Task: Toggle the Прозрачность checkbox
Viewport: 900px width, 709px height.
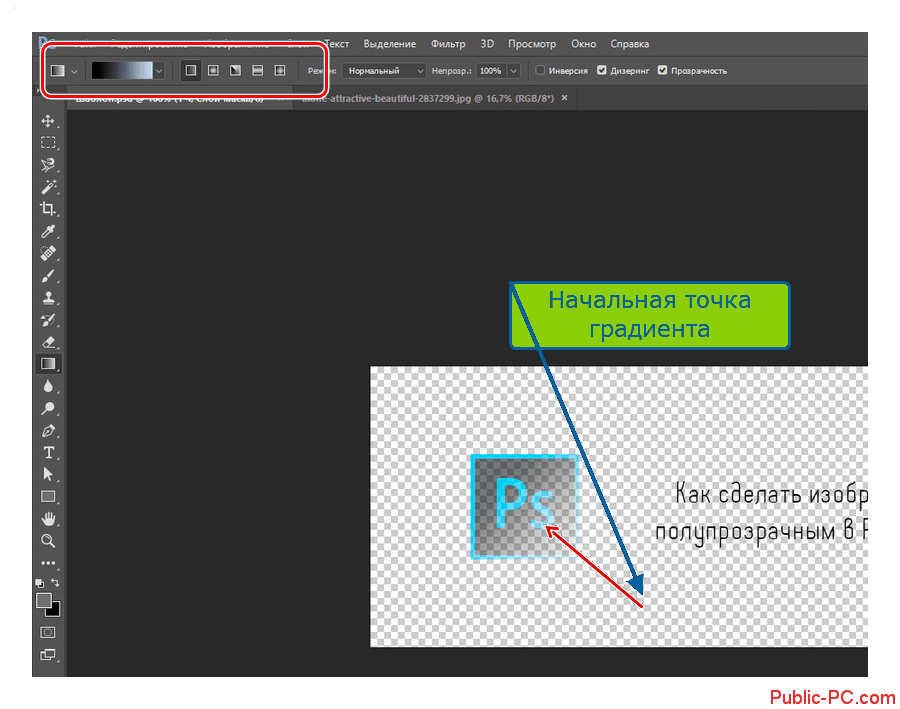Action: pos(663,71)
